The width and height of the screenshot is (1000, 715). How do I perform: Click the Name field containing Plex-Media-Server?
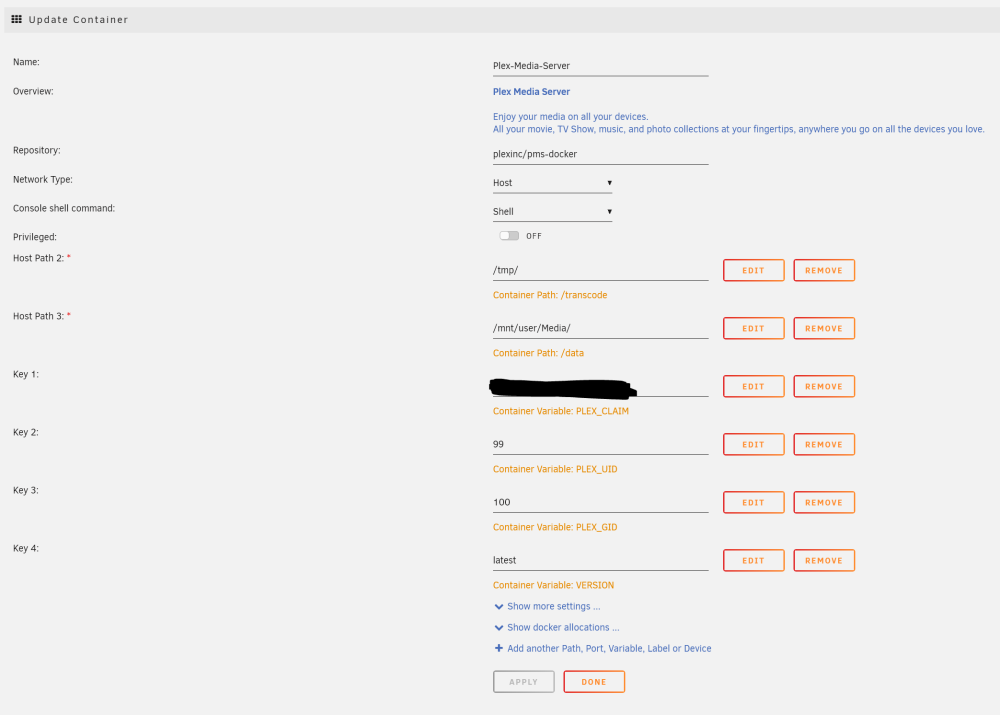click(x=600, y=66)
